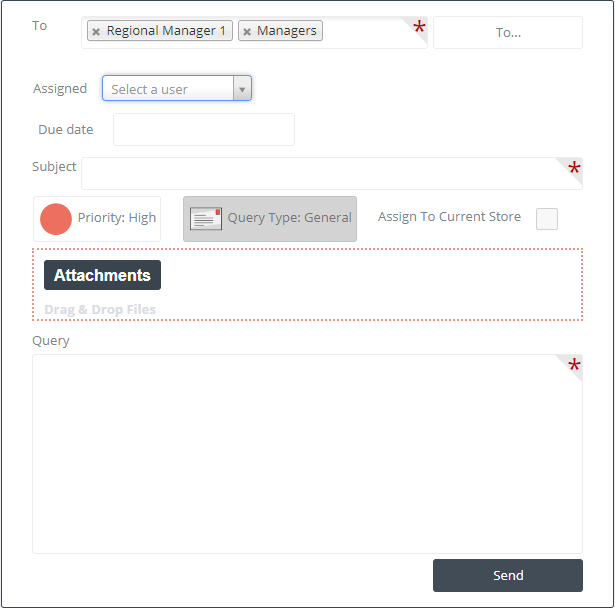
Task: Tick the Assign To Current Store checkbox
Action: coord(547,218)
